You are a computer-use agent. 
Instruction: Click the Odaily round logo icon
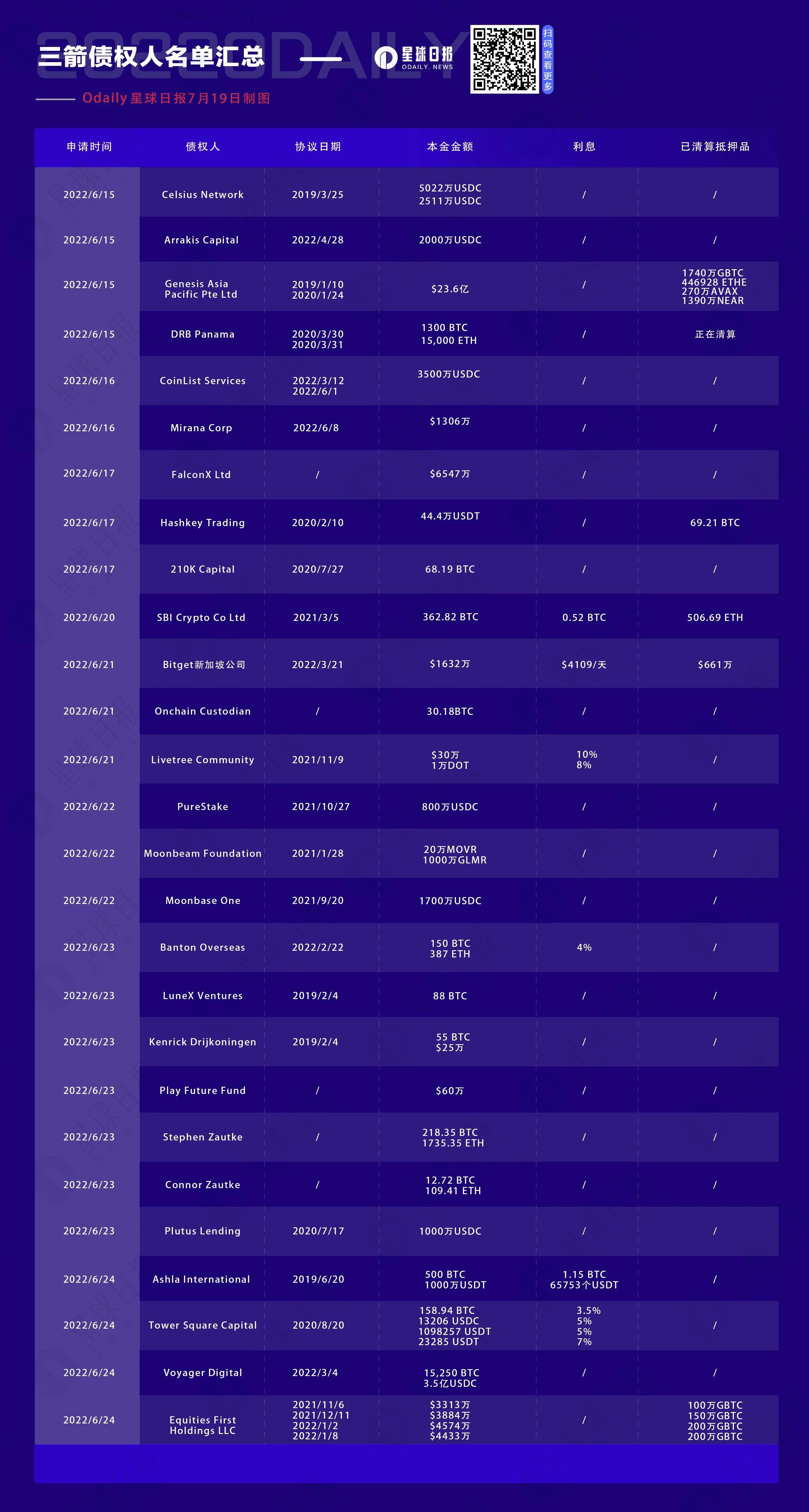pos(386,58)
